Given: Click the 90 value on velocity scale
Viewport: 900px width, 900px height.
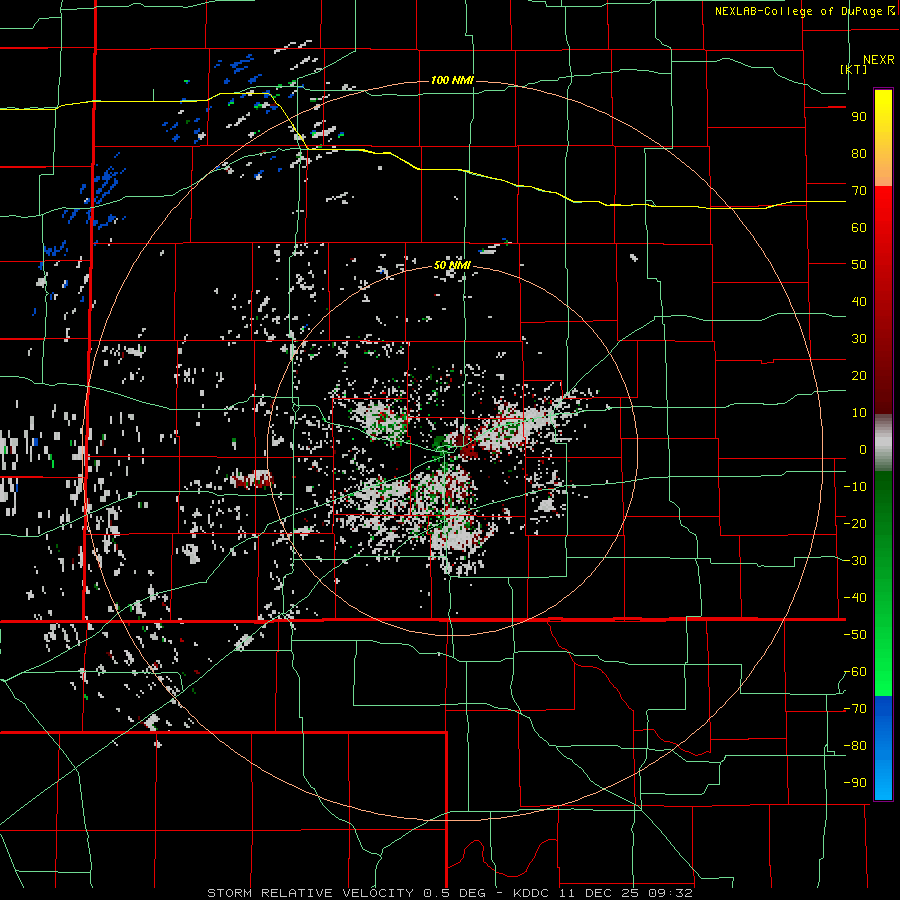Looking at the screenshot, I should click(859, 117).
